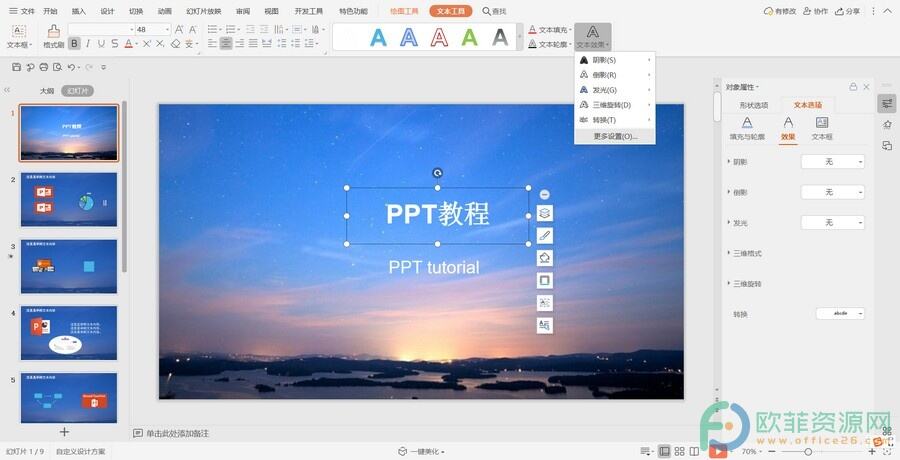Open the 阴影 dropdown in properties panel
This screenshot has width=900, height=460.
click(833, 162)
